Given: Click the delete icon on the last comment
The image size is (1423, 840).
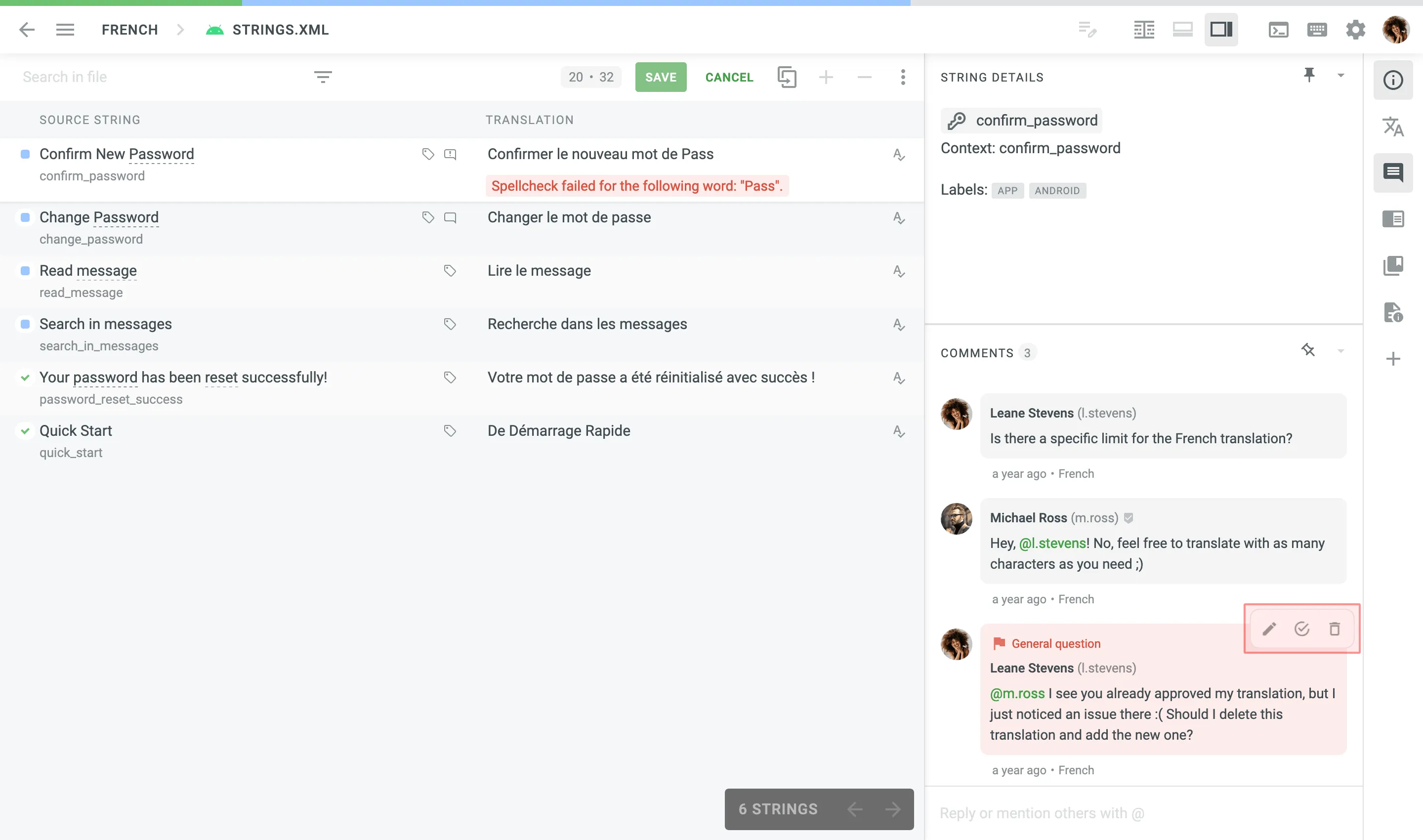Looking at the screenshot, I should (x=1335, y=629).
